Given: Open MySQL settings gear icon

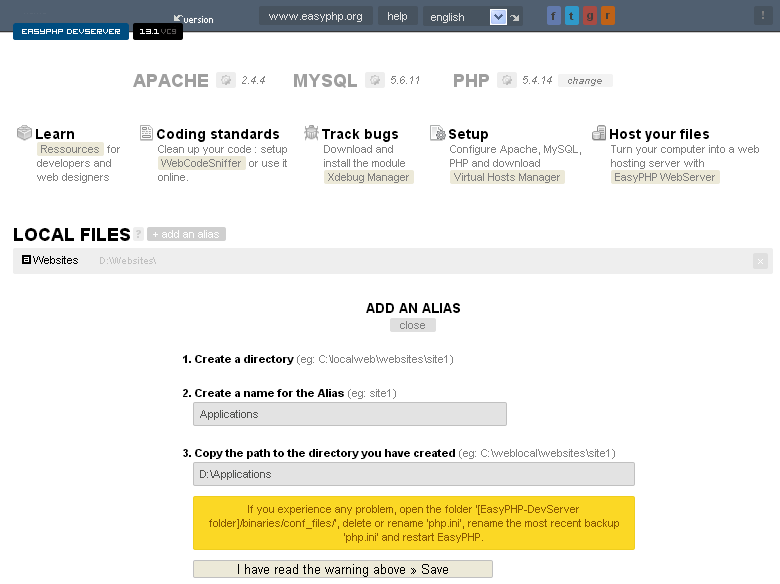Looking at the screenshot, I should click(x=375, y=80).
